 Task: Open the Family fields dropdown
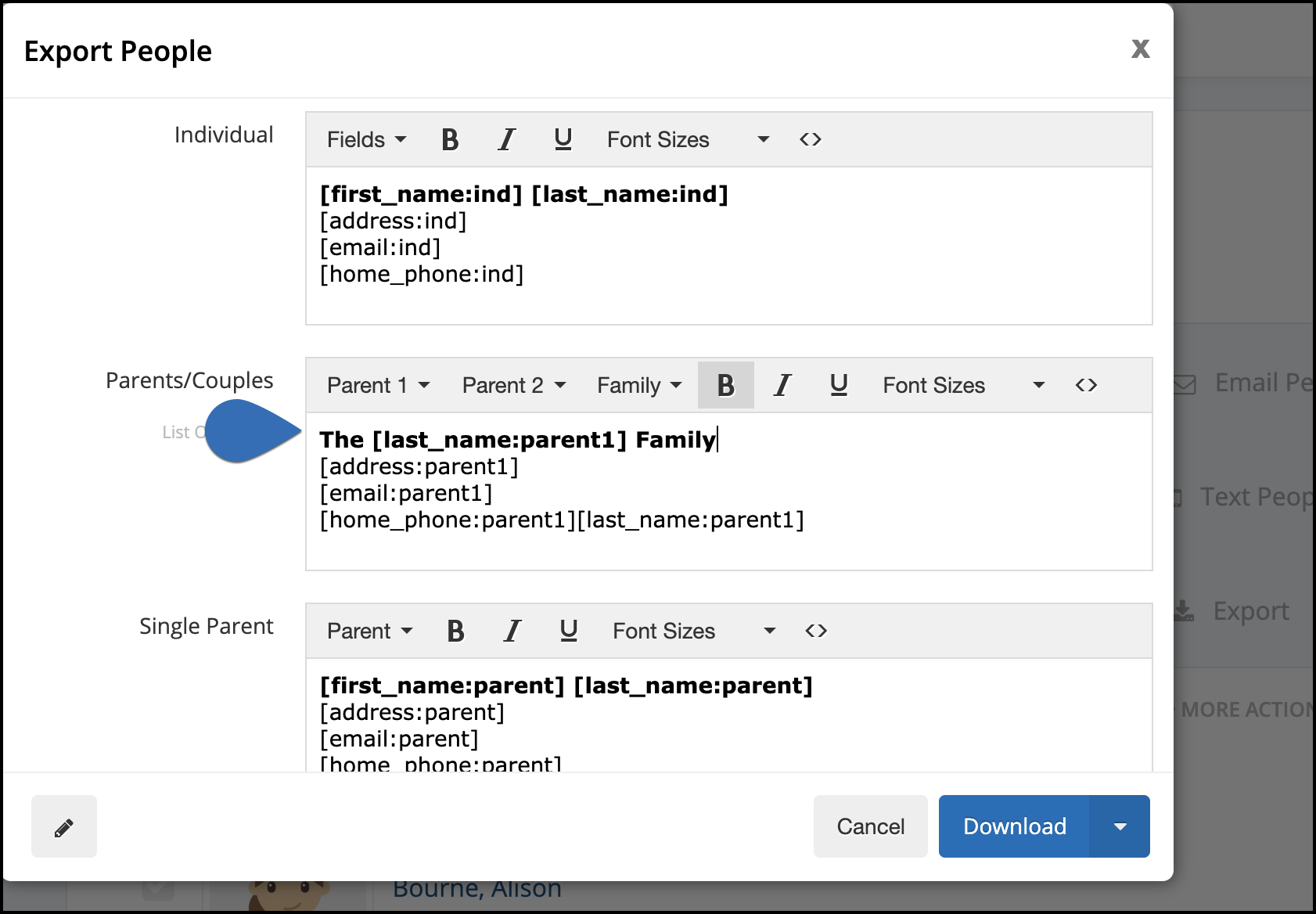pyautogui.click(x=639, y=385)
